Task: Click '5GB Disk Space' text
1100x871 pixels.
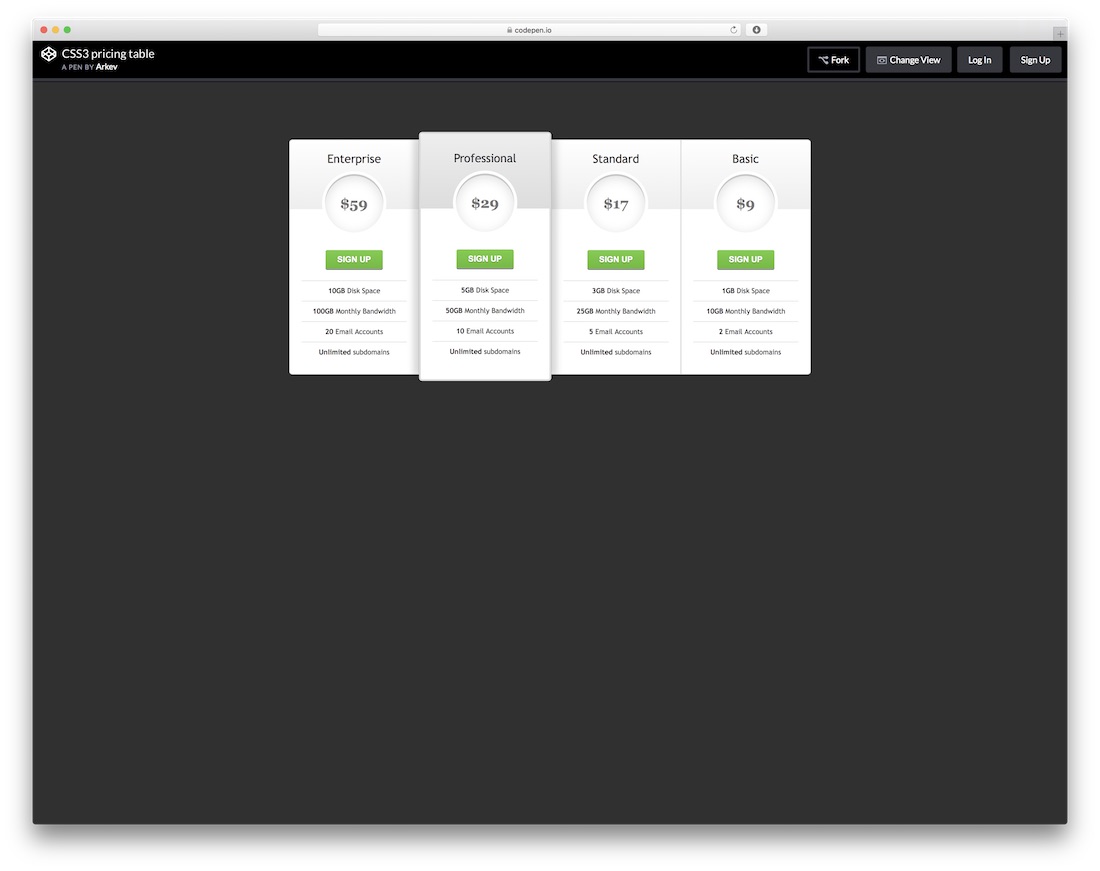Action: coord(485,290)
